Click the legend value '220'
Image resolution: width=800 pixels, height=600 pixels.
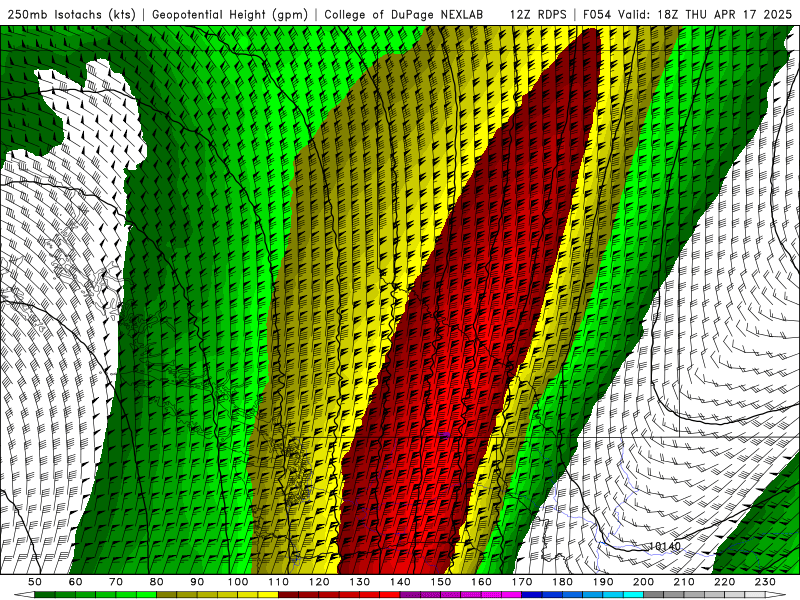[x=724, y=582]
